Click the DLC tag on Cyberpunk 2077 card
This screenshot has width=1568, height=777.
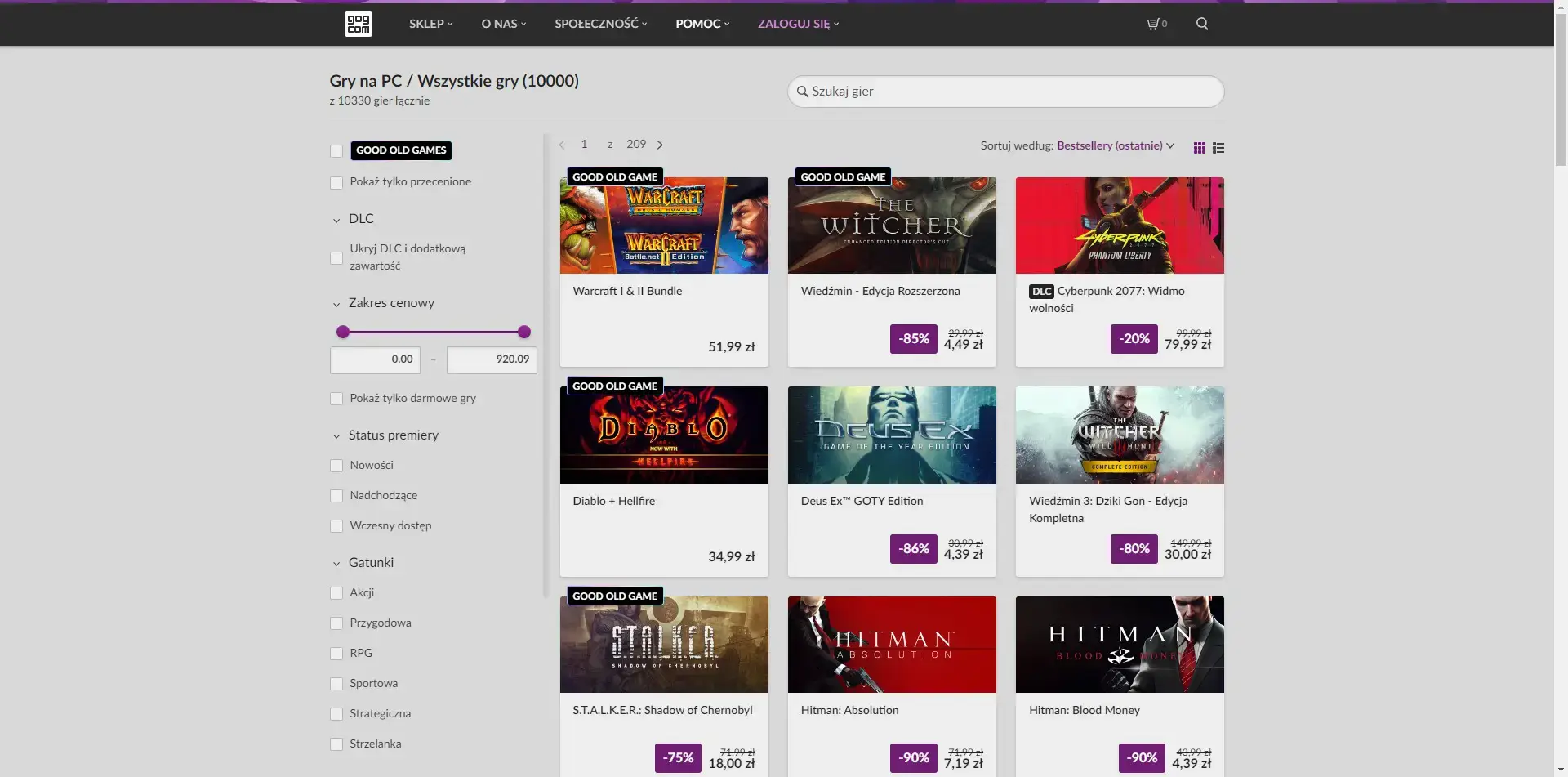(x=1041, y=292)
